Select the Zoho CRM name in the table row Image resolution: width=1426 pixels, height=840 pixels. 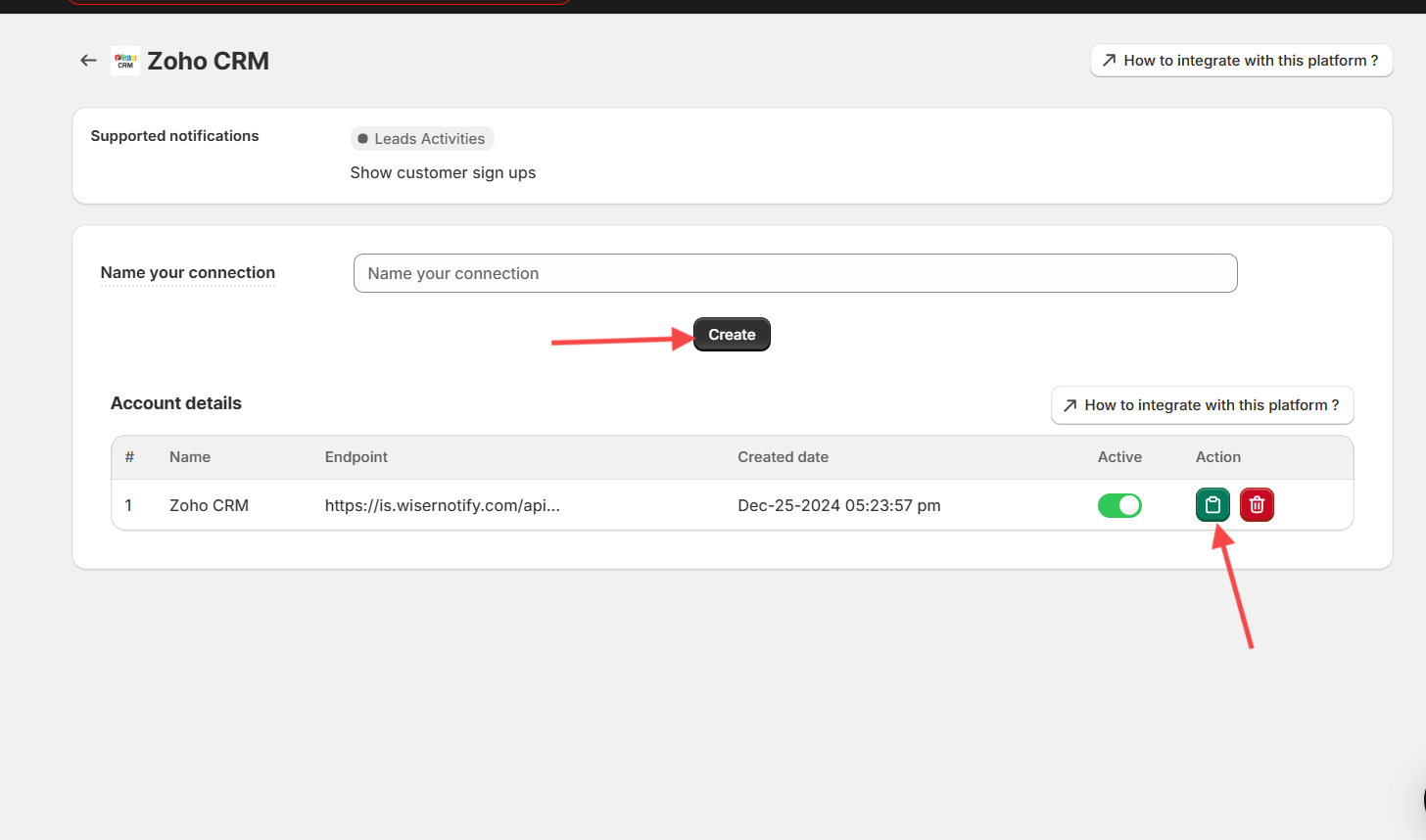pyautogui.click(x=209, y=505)
